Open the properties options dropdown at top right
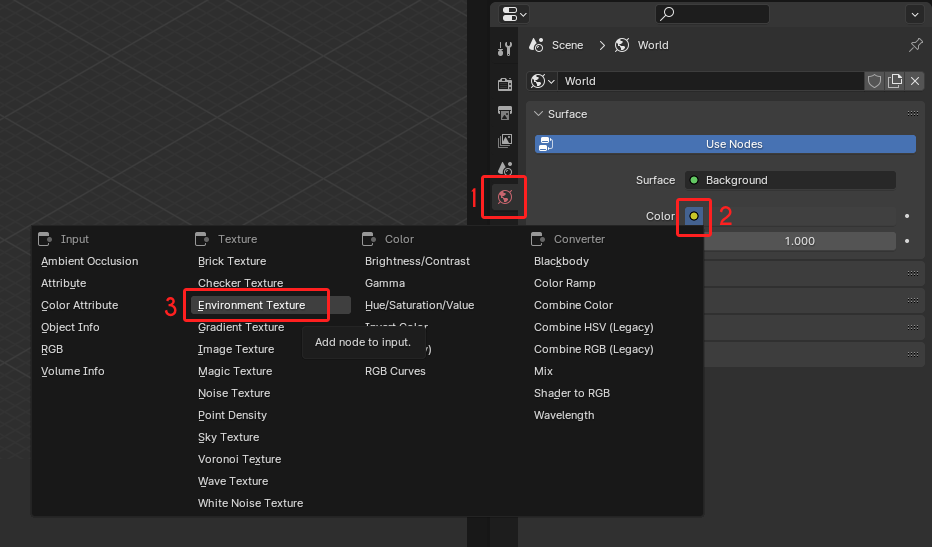932x547 pixels. pyautogui.click(x=914, y=14)
